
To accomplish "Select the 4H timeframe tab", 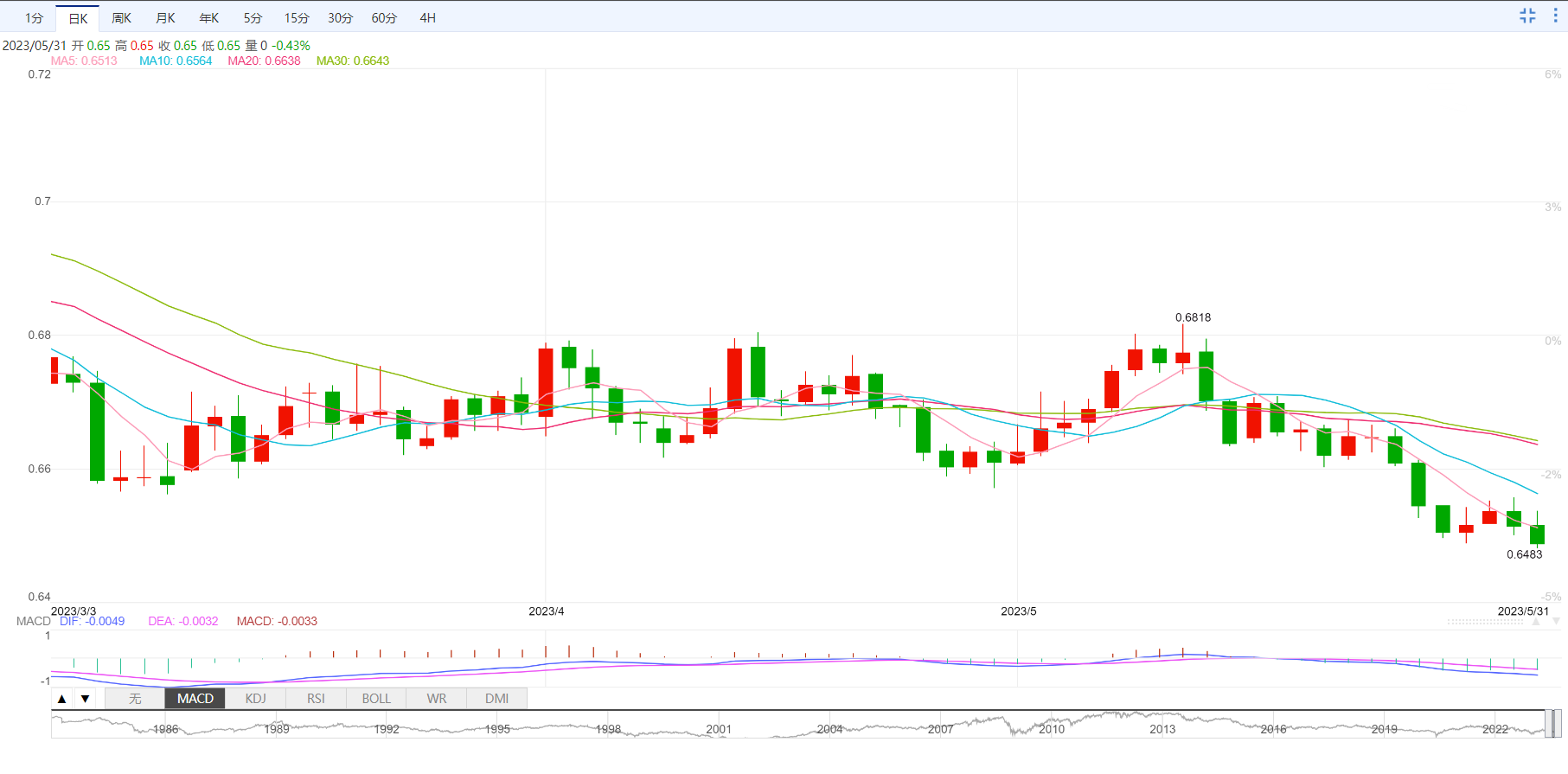I will (x=427, y=18).
